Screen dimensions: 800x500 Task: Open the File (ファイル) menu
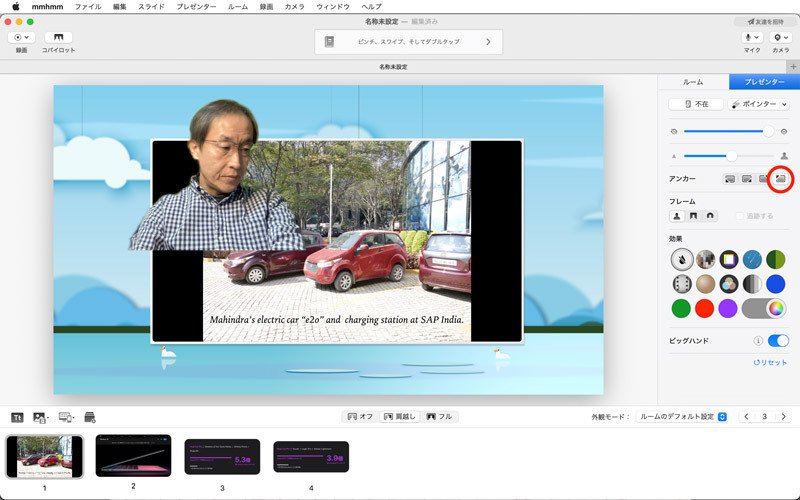tap(88, 7)
